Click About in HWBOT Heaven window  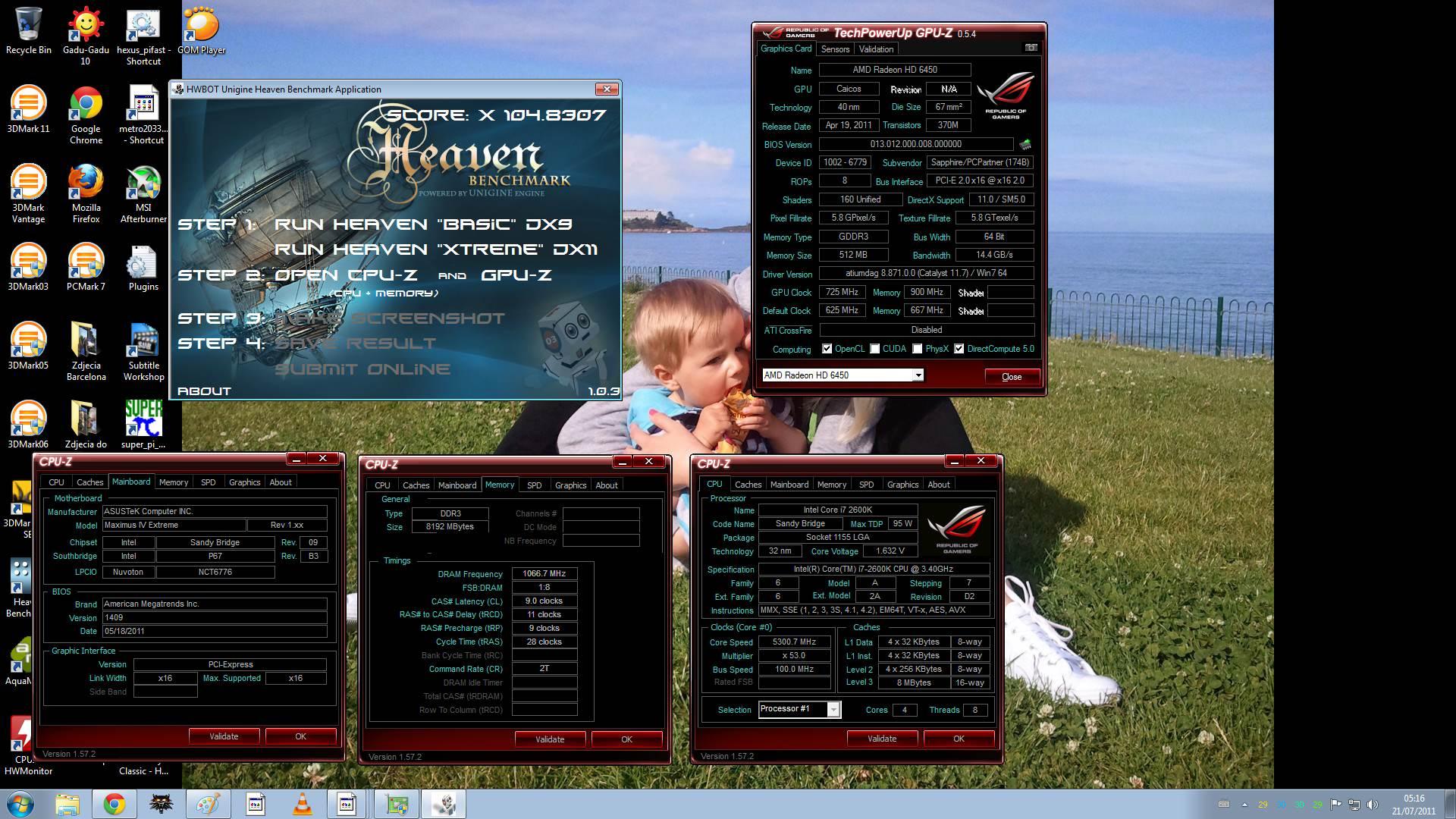pyautogui.click(x=204, y=391)
